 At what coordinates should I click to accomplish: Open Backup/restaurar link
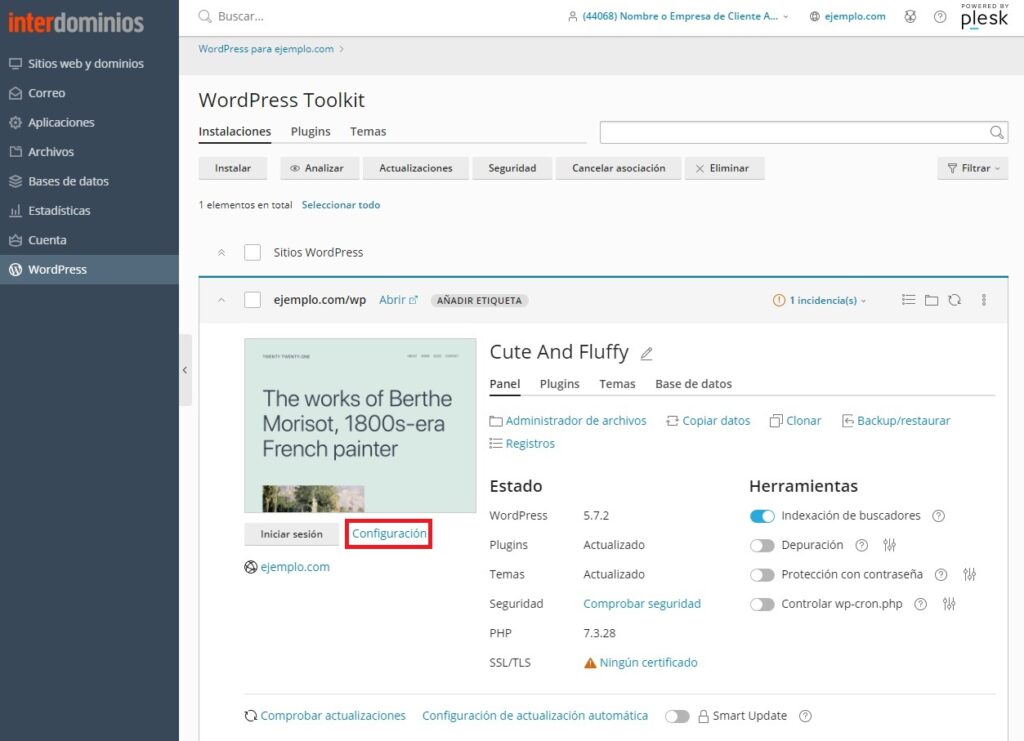tap(896, 421)
